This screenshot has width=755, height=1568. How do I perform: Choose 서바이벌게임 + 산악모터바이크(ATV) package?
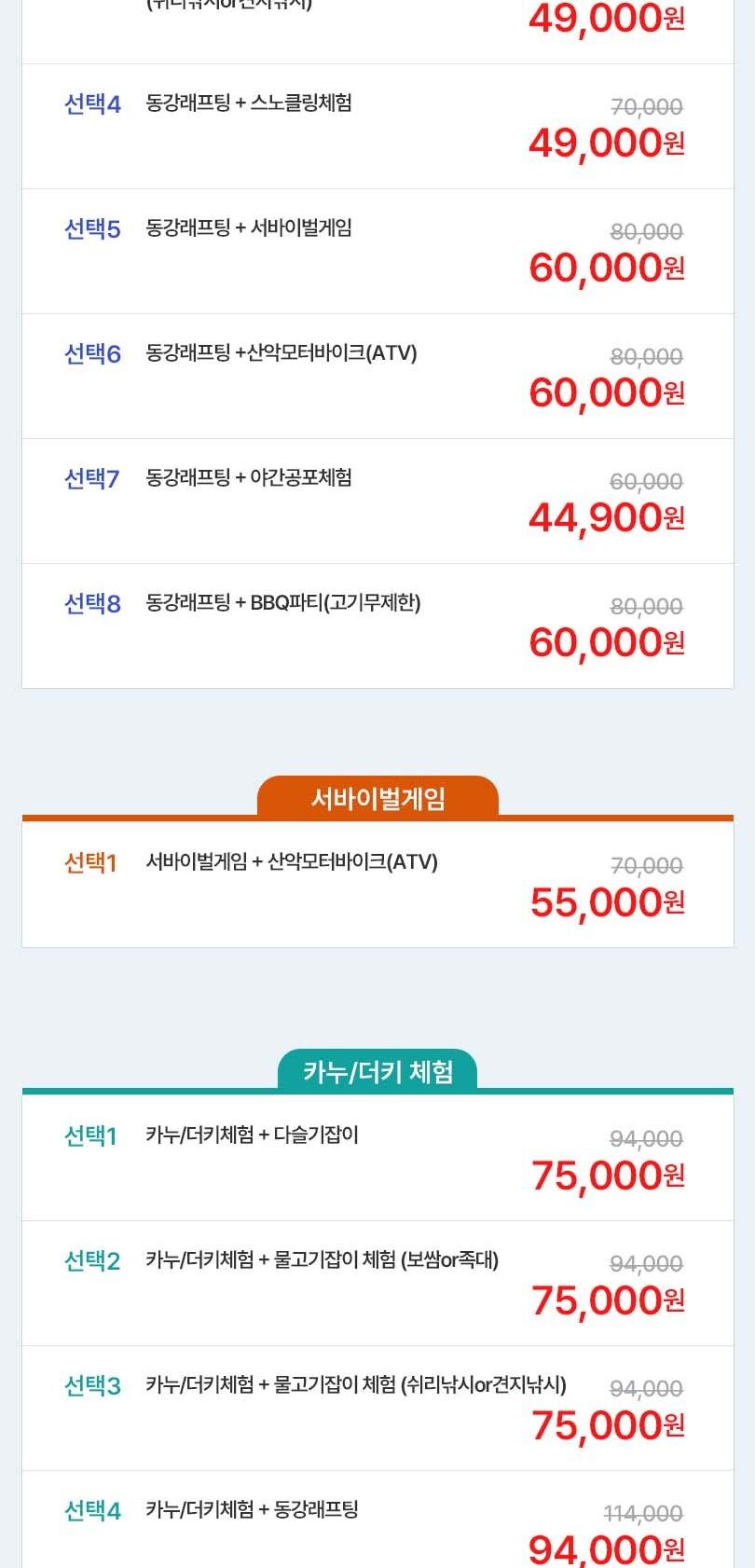click(x=292, y=862)
